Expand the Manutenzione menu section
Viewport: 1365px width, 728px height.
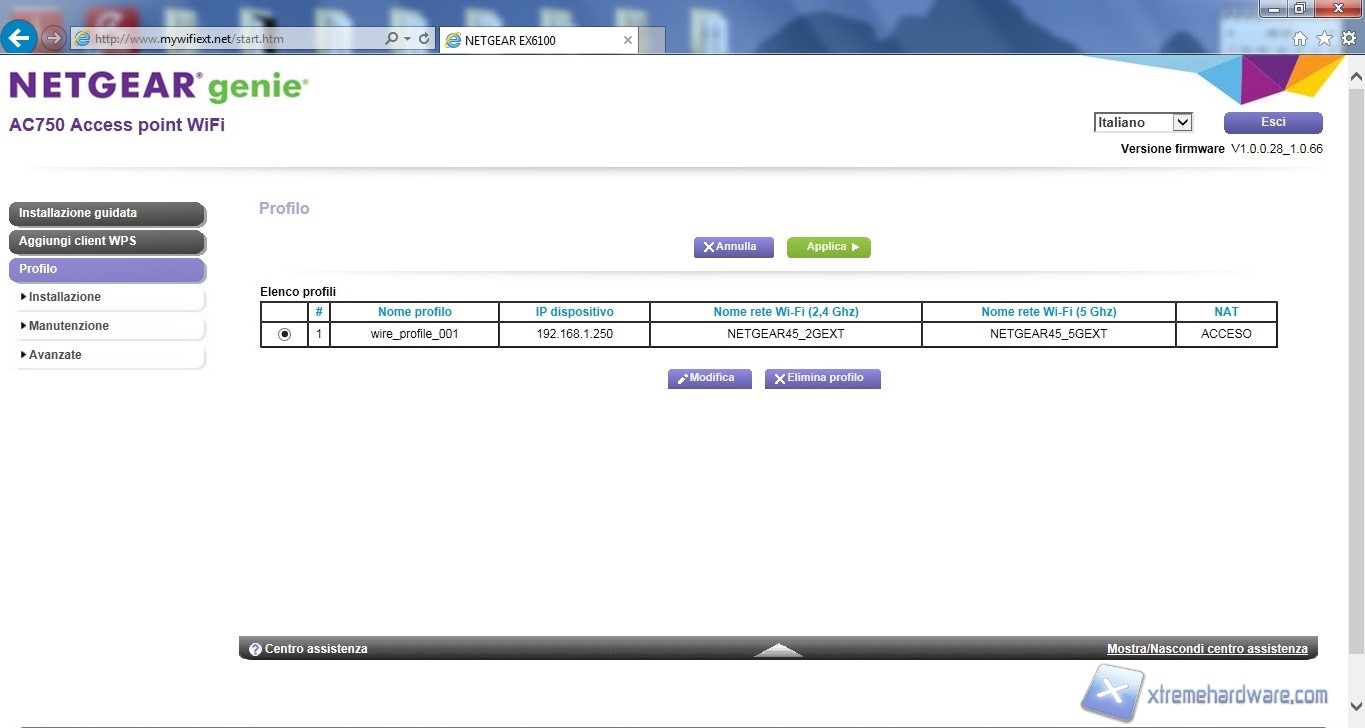pyautogui.click(x=68, y=326)
